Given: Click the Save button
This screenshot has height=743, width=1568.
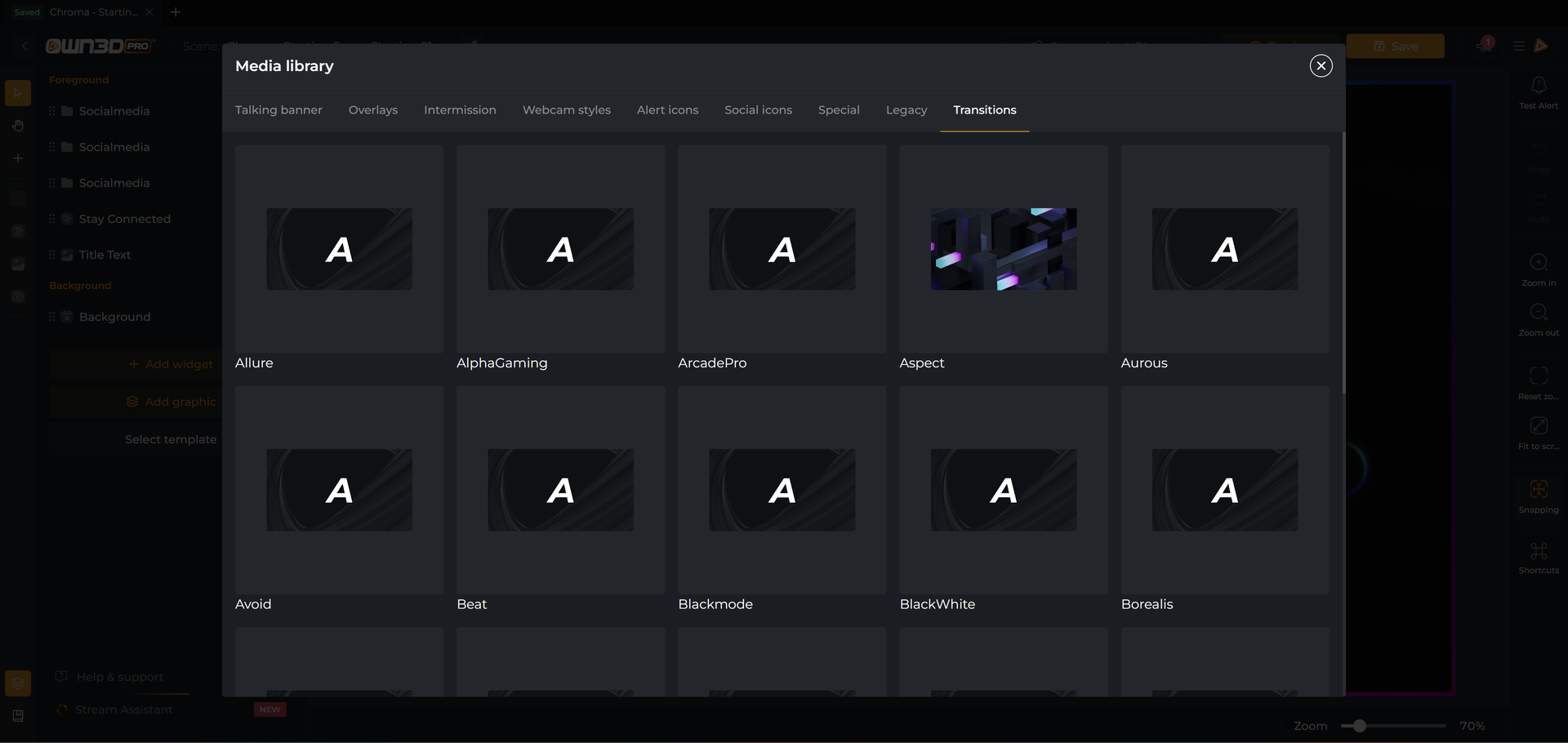Looking at the screenshot, I should (x=1396, y=46).
